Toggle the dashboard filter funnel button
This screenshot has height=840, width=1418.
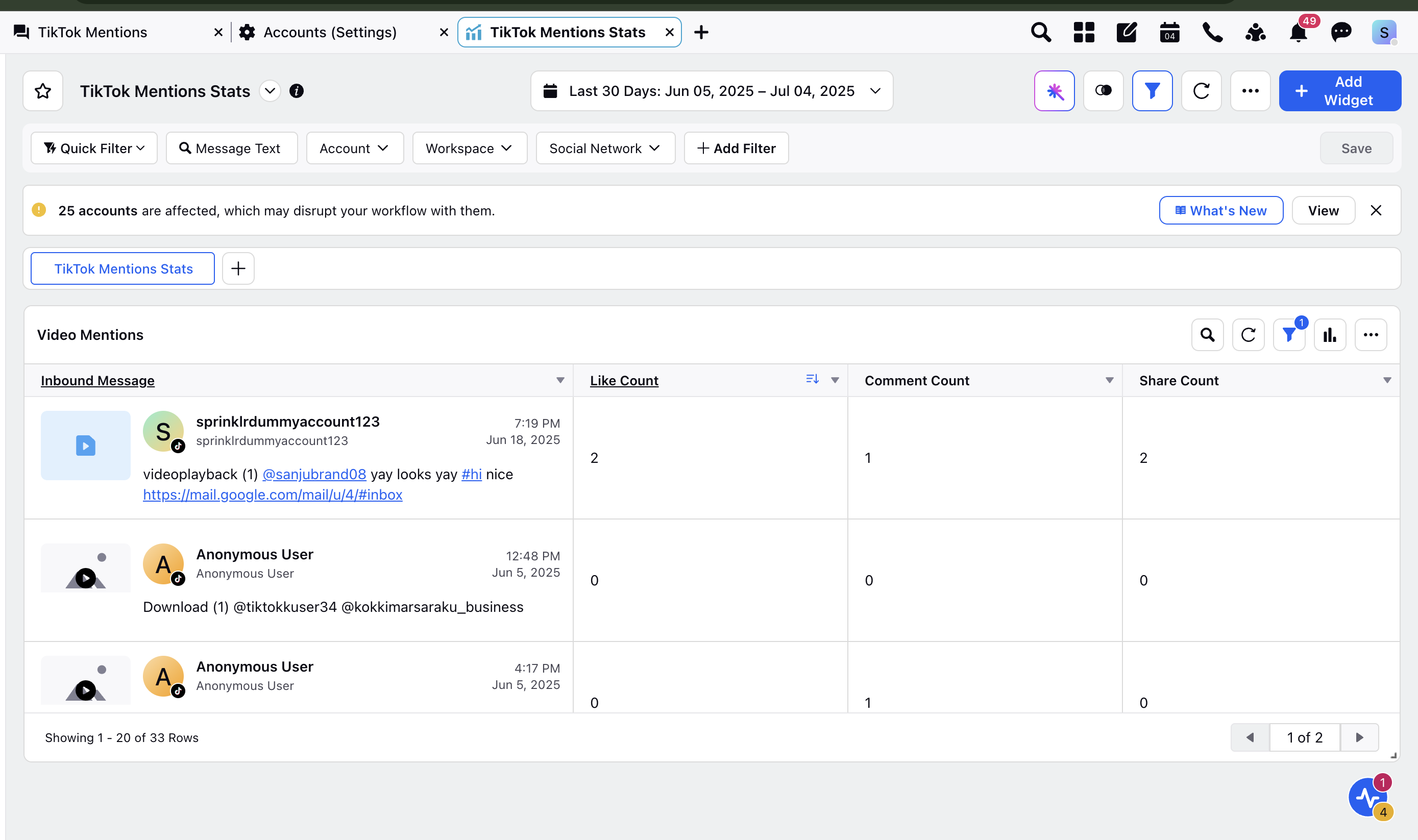click(1152, 90)
